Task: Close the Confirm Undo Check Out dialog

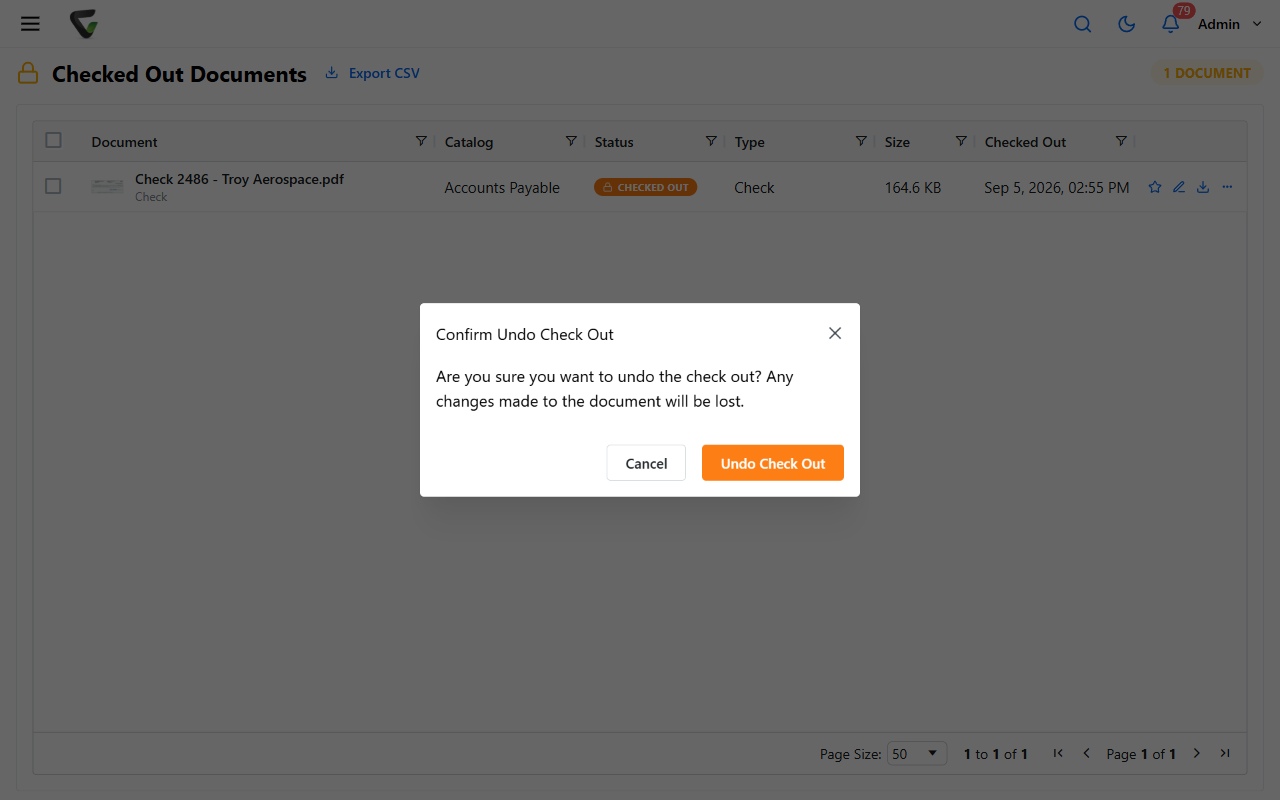Action: pyautogui.click(x=835, y=333)
